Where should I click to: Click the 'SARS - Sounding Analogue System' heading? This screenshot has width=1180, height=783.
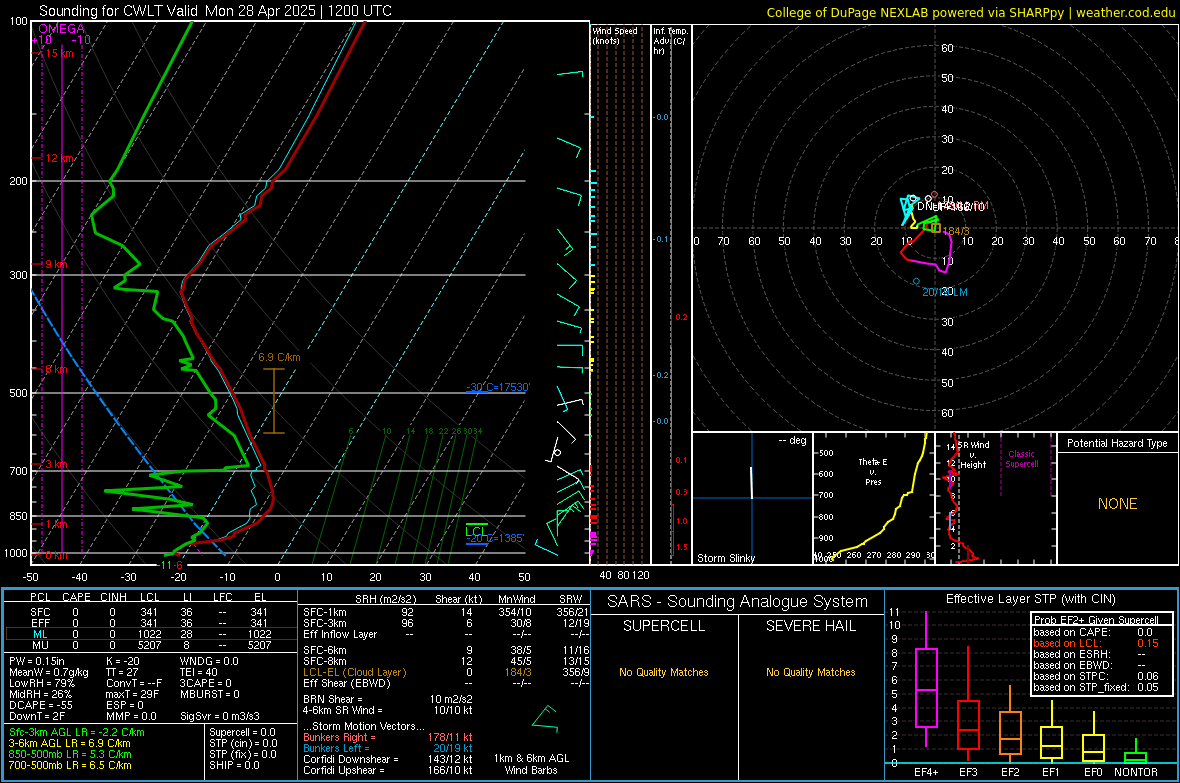[x=738, y=602]
